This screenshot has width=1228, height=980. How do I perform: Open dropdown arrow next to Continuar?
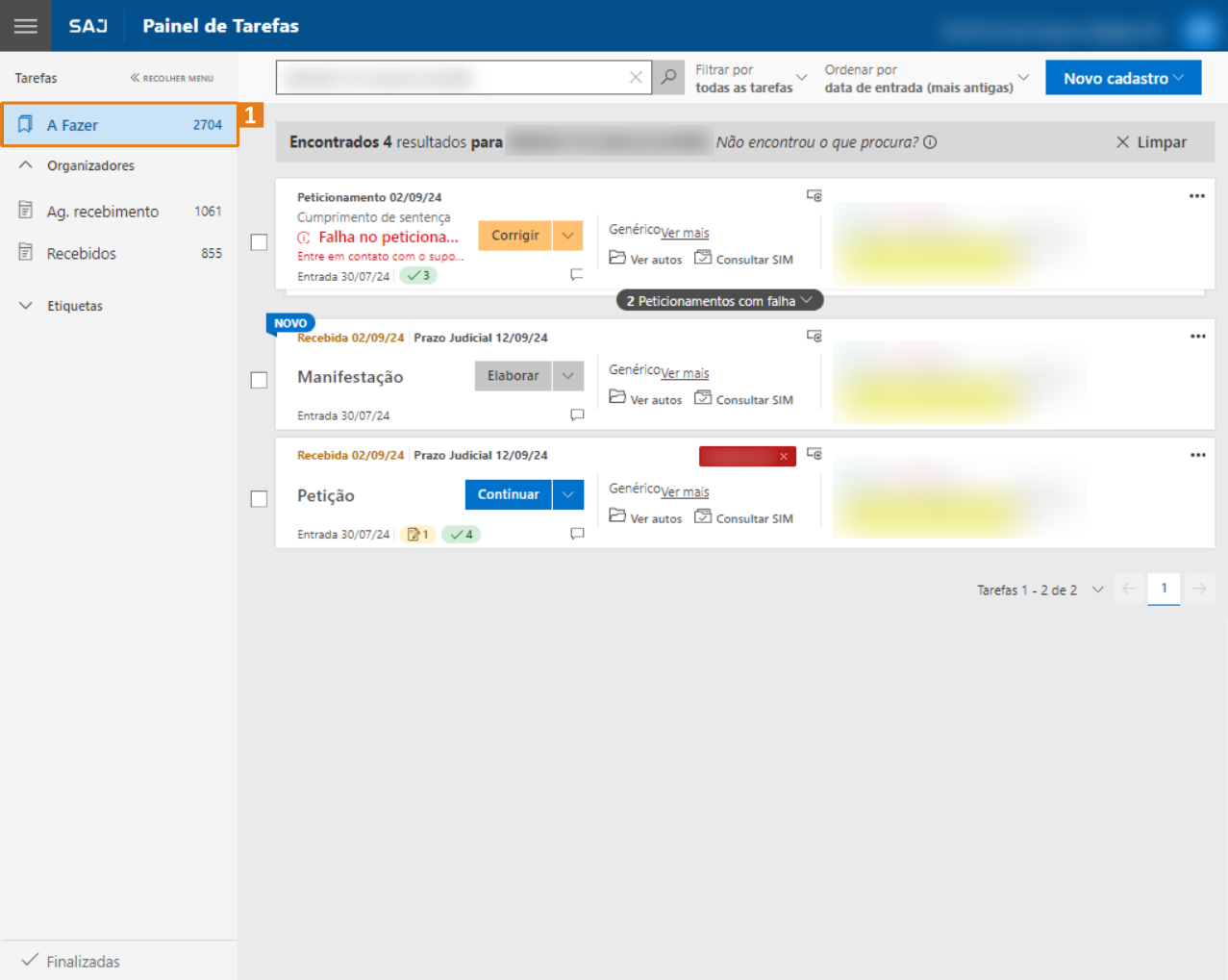[x=568, y=494]
